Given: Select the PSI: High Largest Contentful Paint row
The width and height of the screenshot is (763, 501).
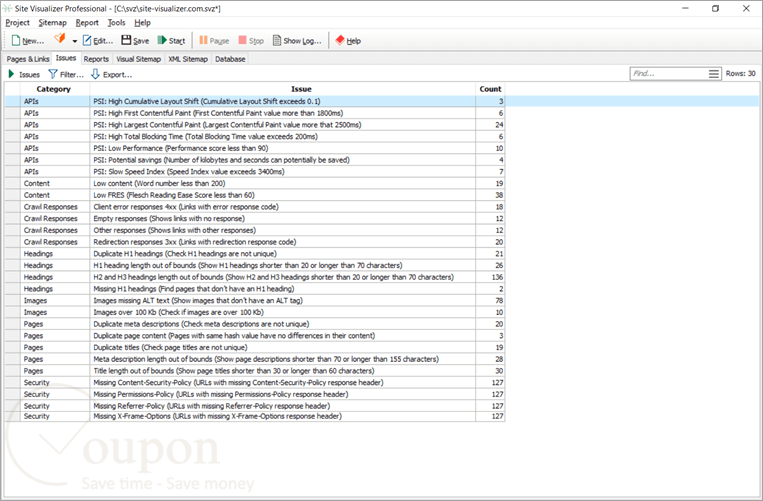Looking at the screenshot, I should 255,125.
